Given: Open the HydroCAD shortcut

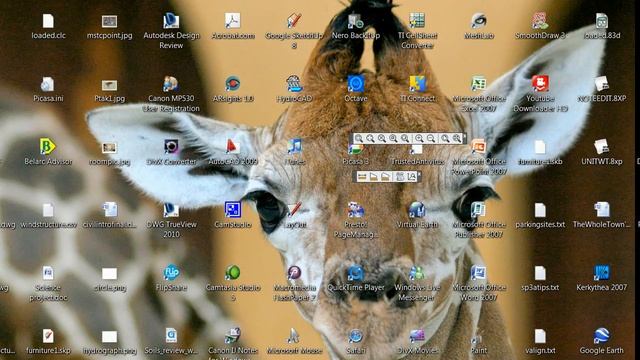Looking at the screenshot, I should point(294,84).
